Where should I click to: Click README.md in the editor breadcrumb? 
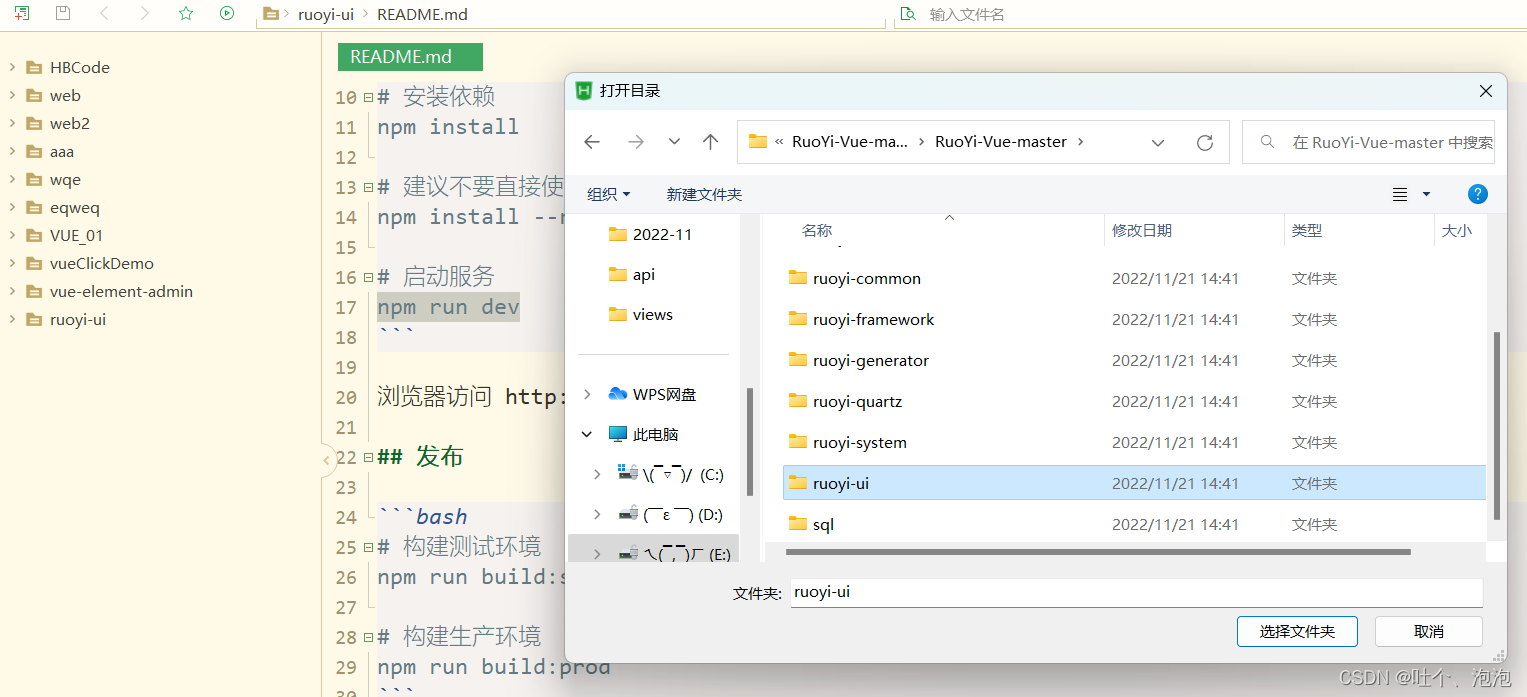coord(422,15)
